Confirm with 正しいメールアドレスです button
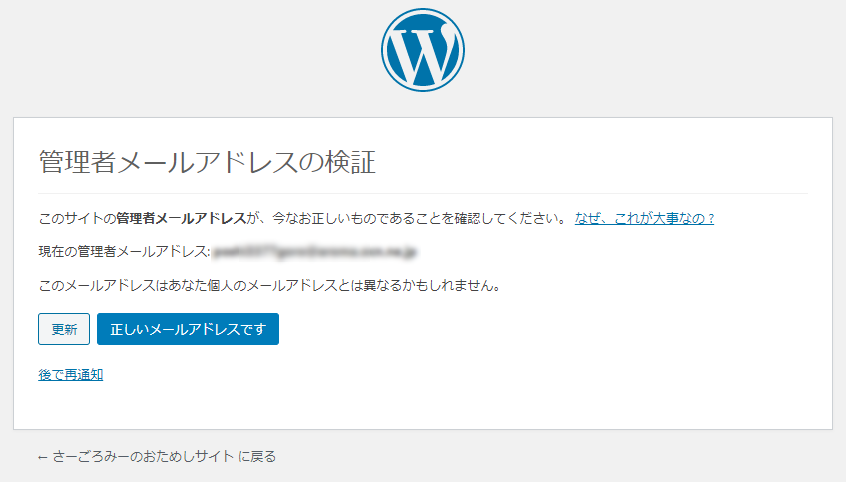 click(188, 329)
